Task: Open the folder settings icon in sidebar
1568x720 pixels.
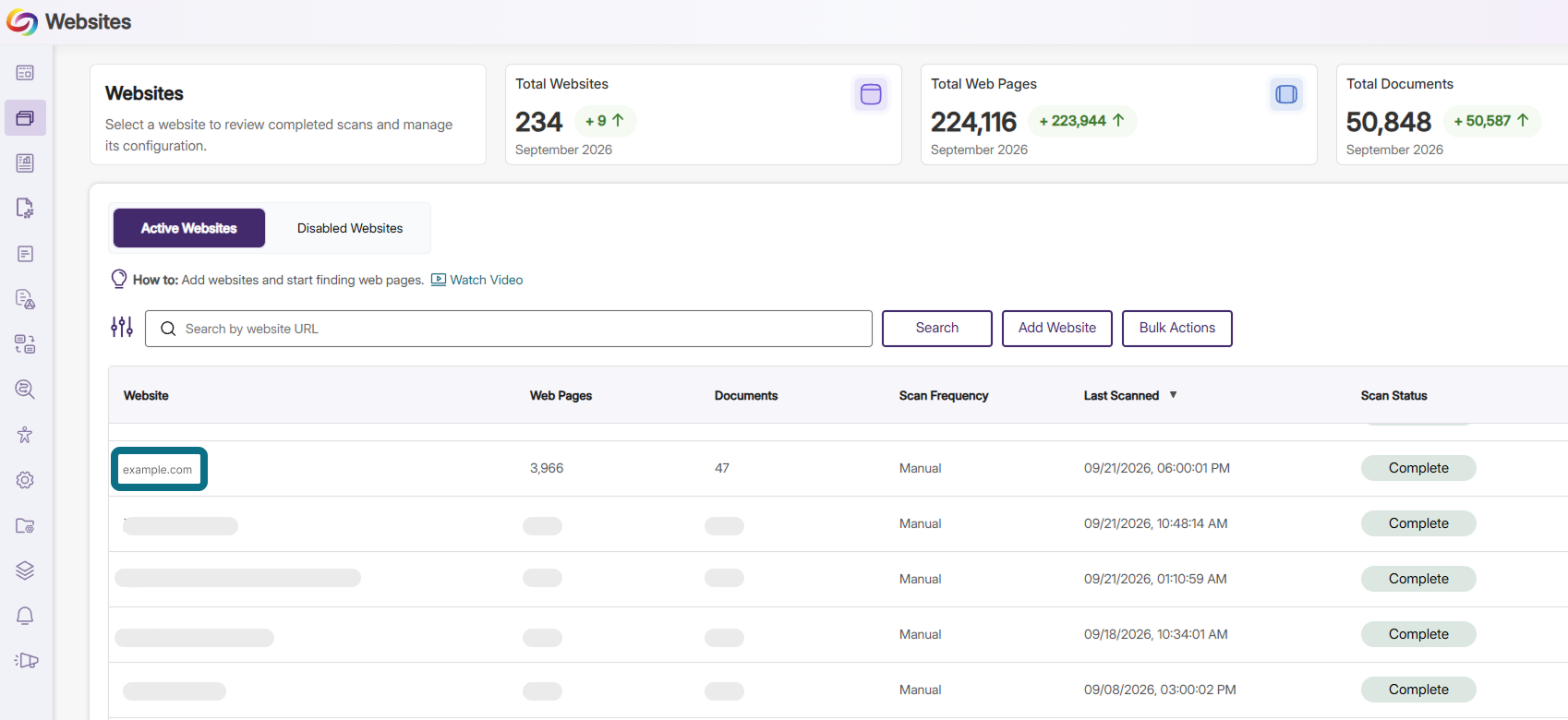Action: point(25,525)
